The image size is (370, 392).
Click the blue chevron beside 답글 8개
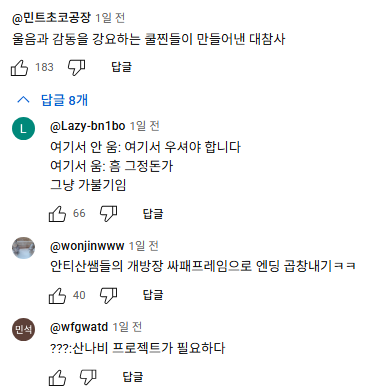[23, 100]
